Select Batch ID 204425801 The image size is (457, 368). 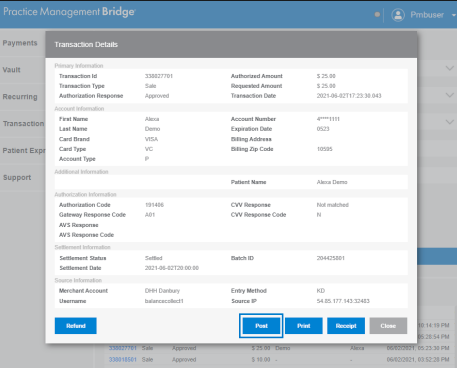point(331,258)
